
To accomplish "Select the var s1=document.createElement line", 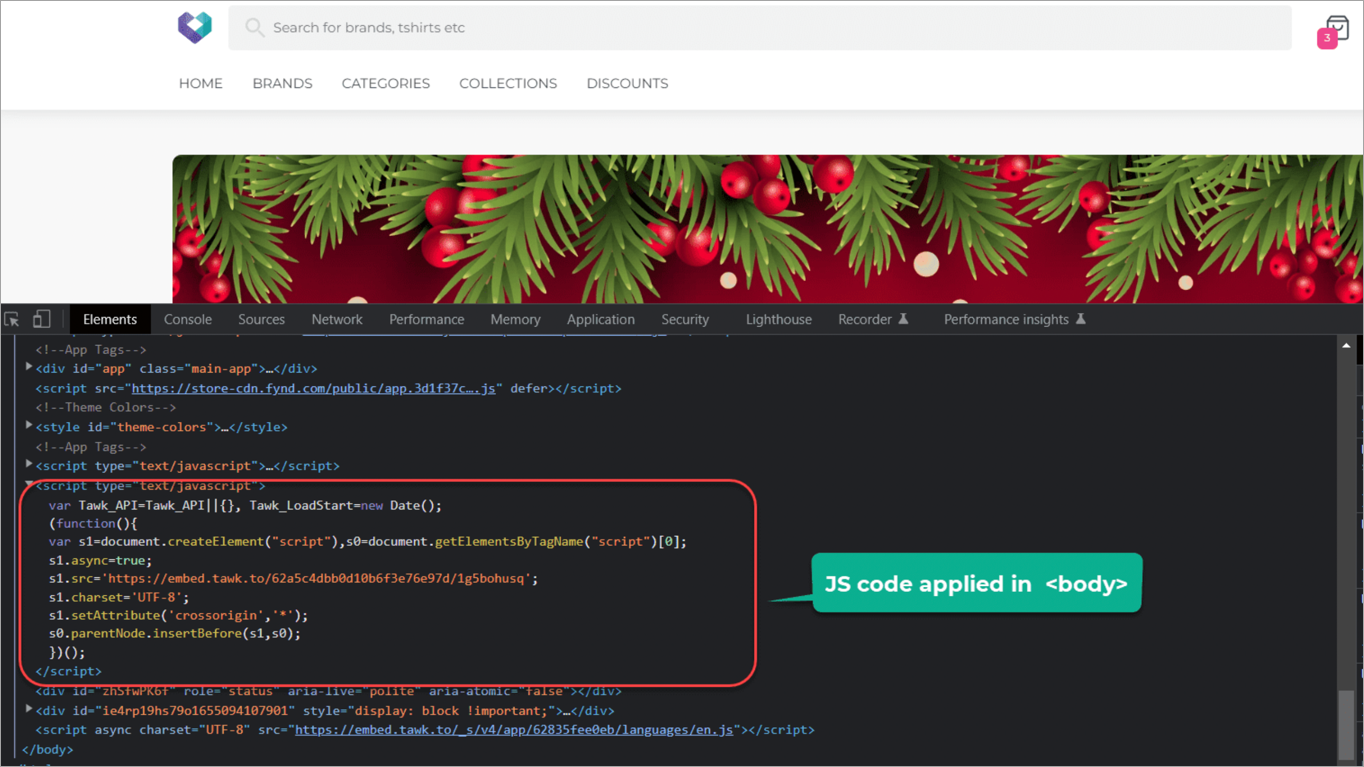I will 368,541.
